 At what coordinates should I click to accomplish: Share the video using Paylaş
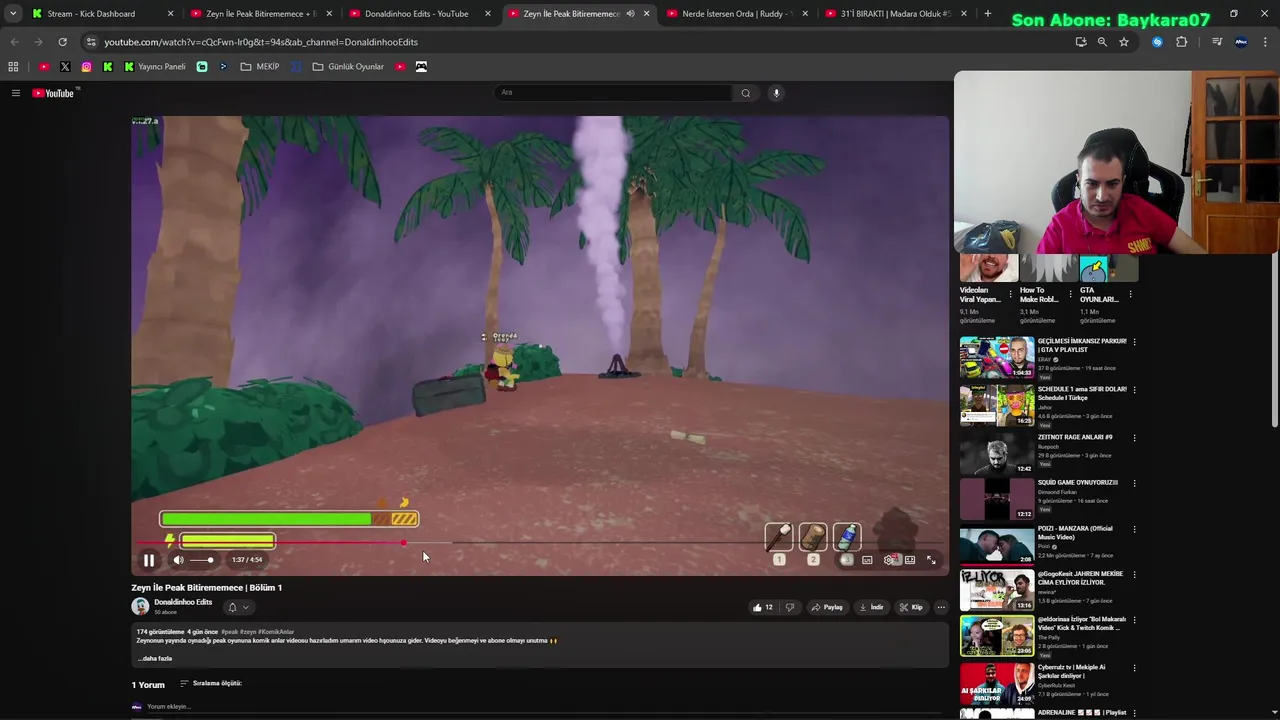pyautogui.click(x=827, y=607)
